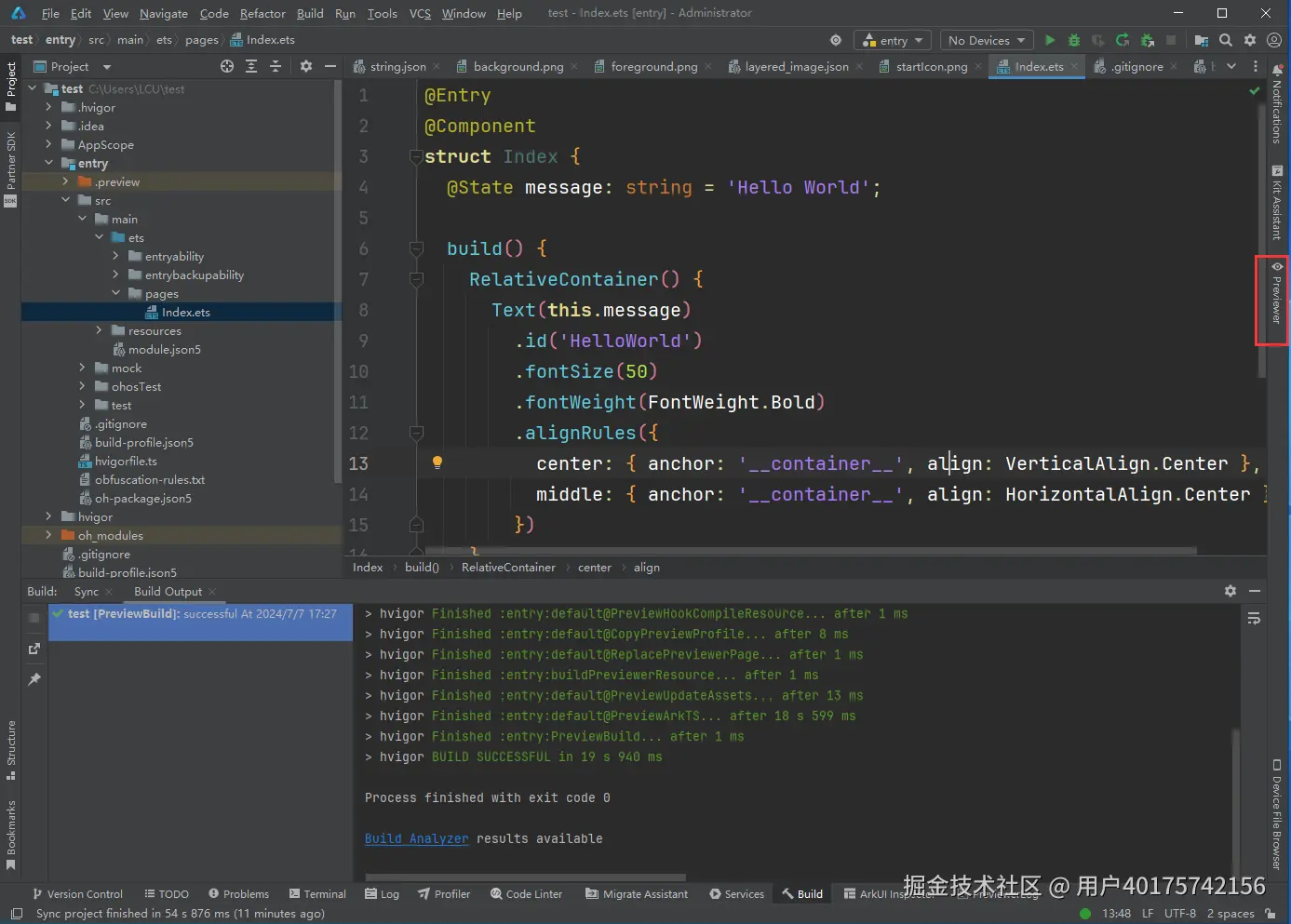Collapse the pages folder in project tree

coord(115,293)
